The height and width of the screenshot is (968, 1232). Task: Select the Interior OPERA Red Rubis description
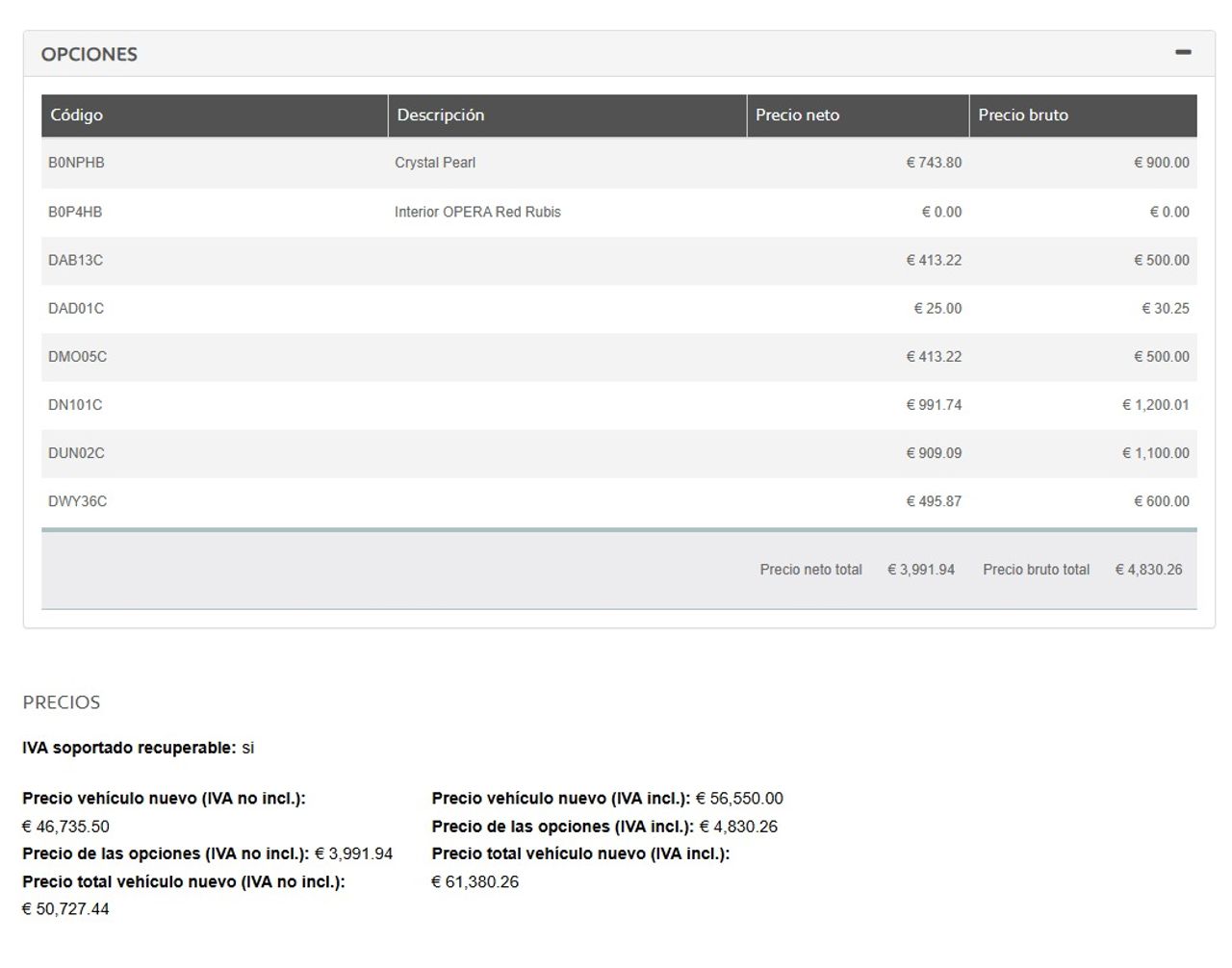pyautogui.click(x=477, y=212)
